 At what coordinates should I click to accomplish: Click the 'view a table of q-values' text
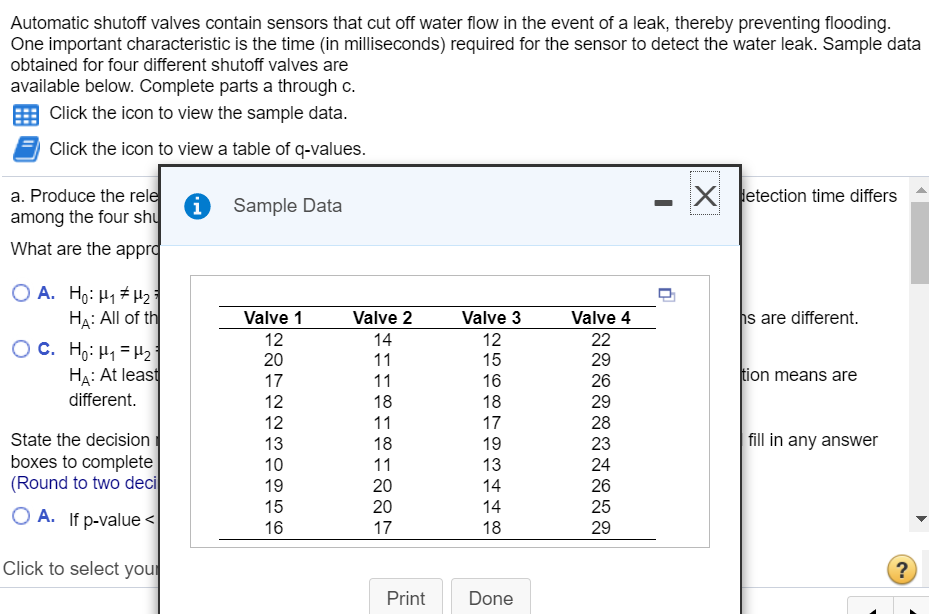tap(207, 149)
